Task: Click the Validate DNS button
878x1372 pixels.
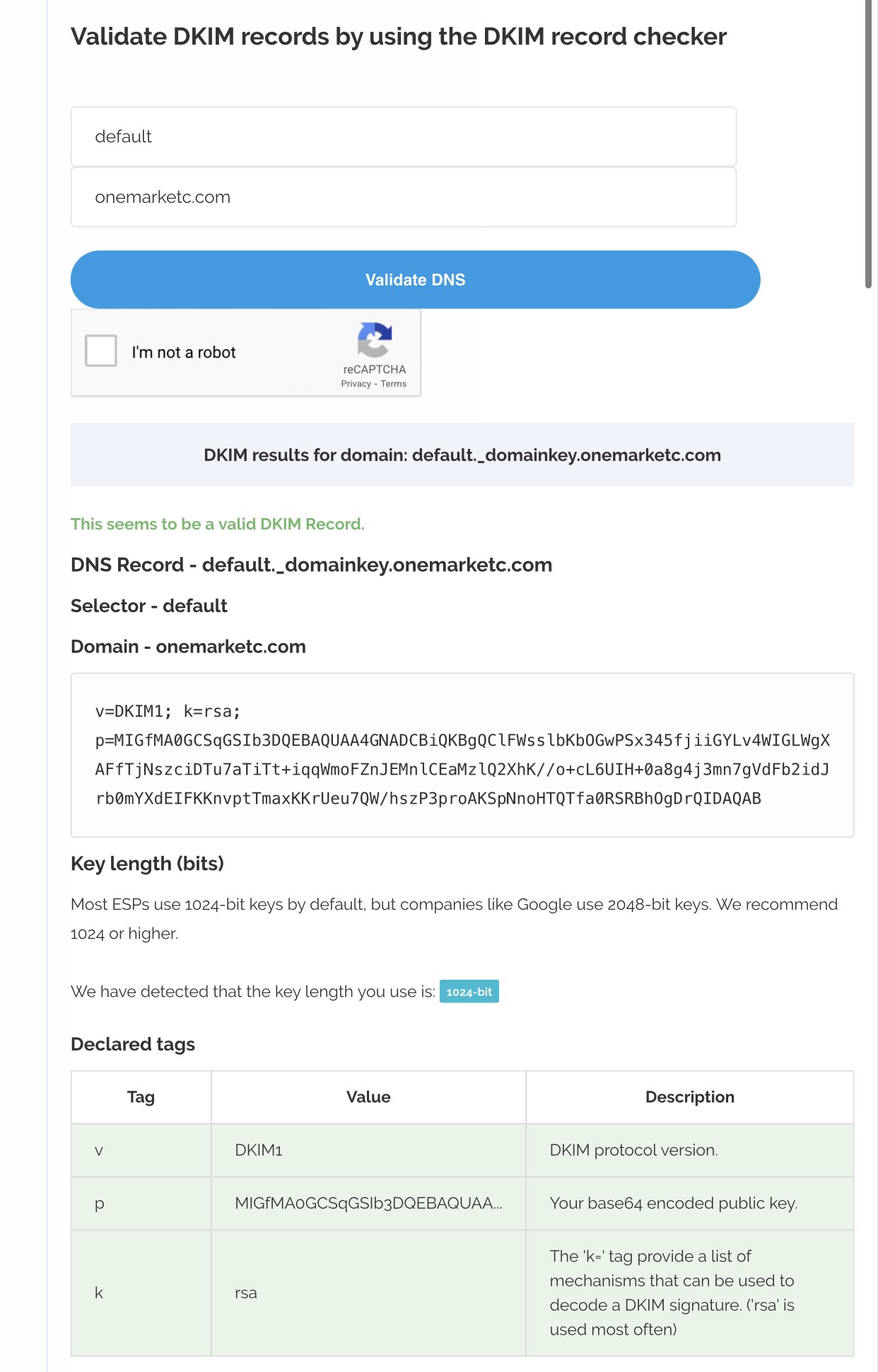Action: [415, 279]
